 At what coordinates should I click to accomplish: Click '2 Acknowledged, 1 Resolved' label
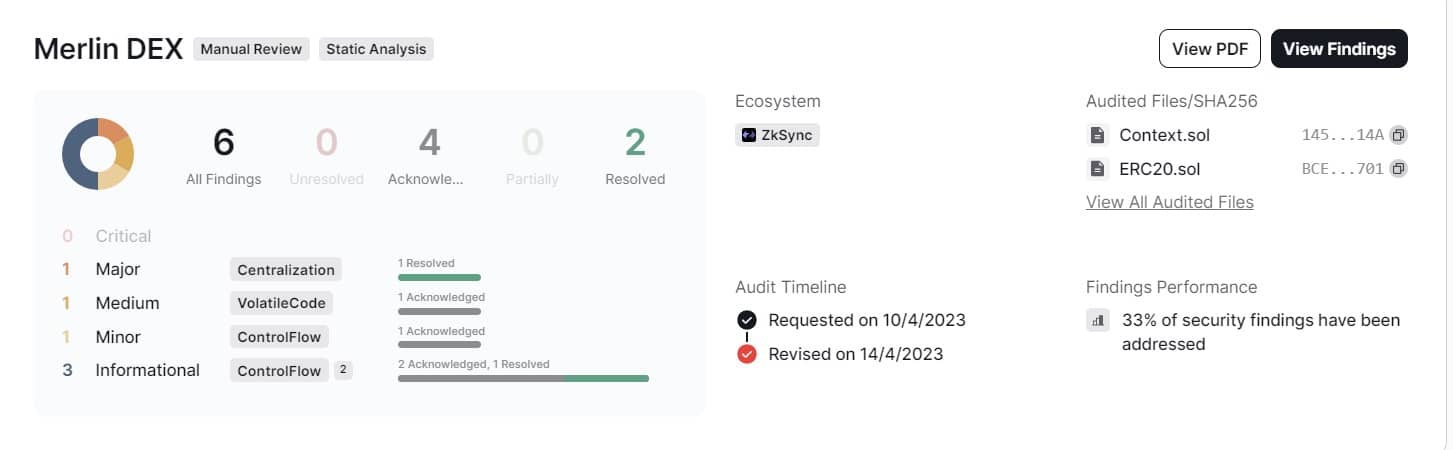click(x=473, y=364)
